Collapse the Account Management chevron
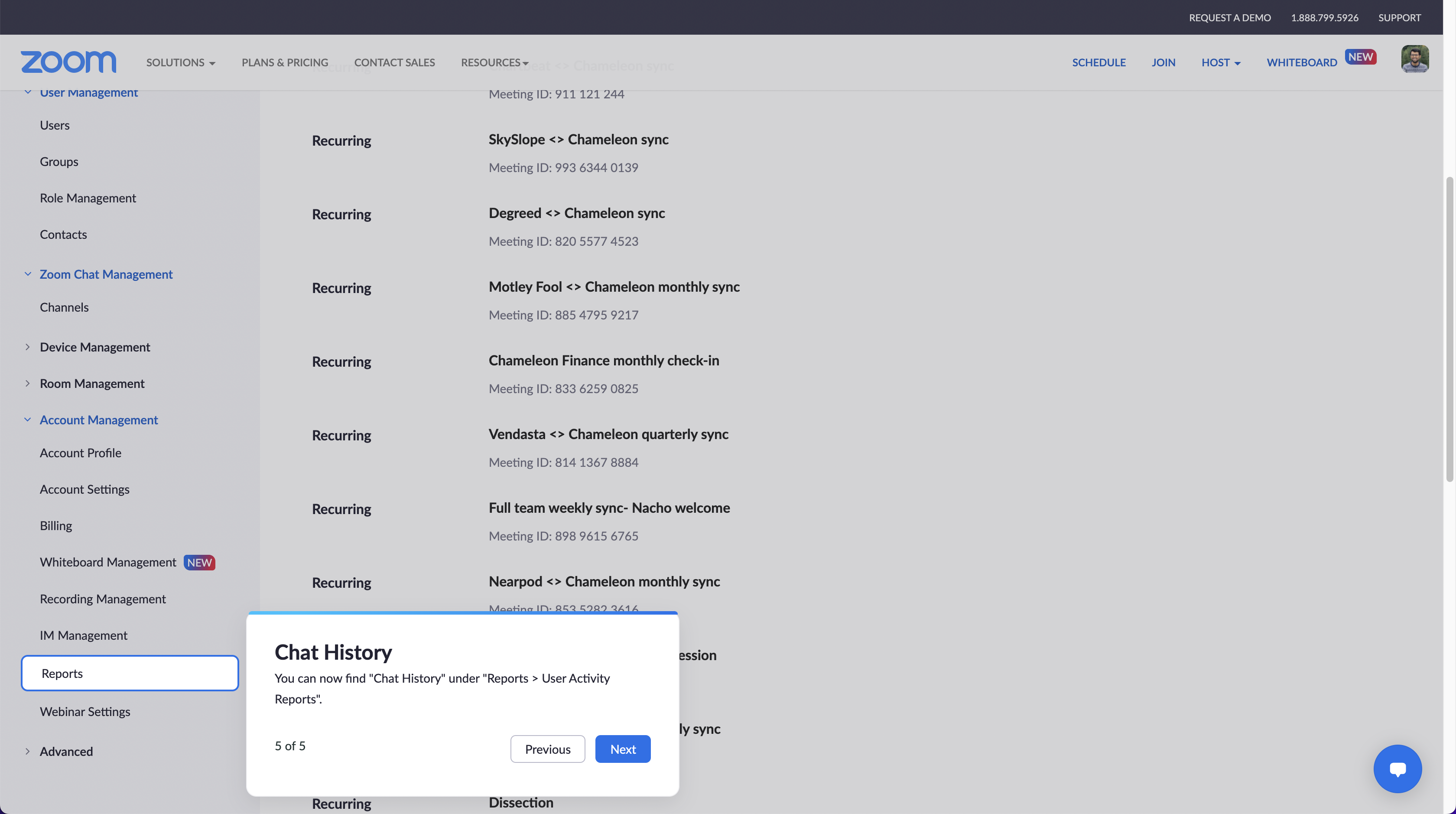 tap(27, 420)
